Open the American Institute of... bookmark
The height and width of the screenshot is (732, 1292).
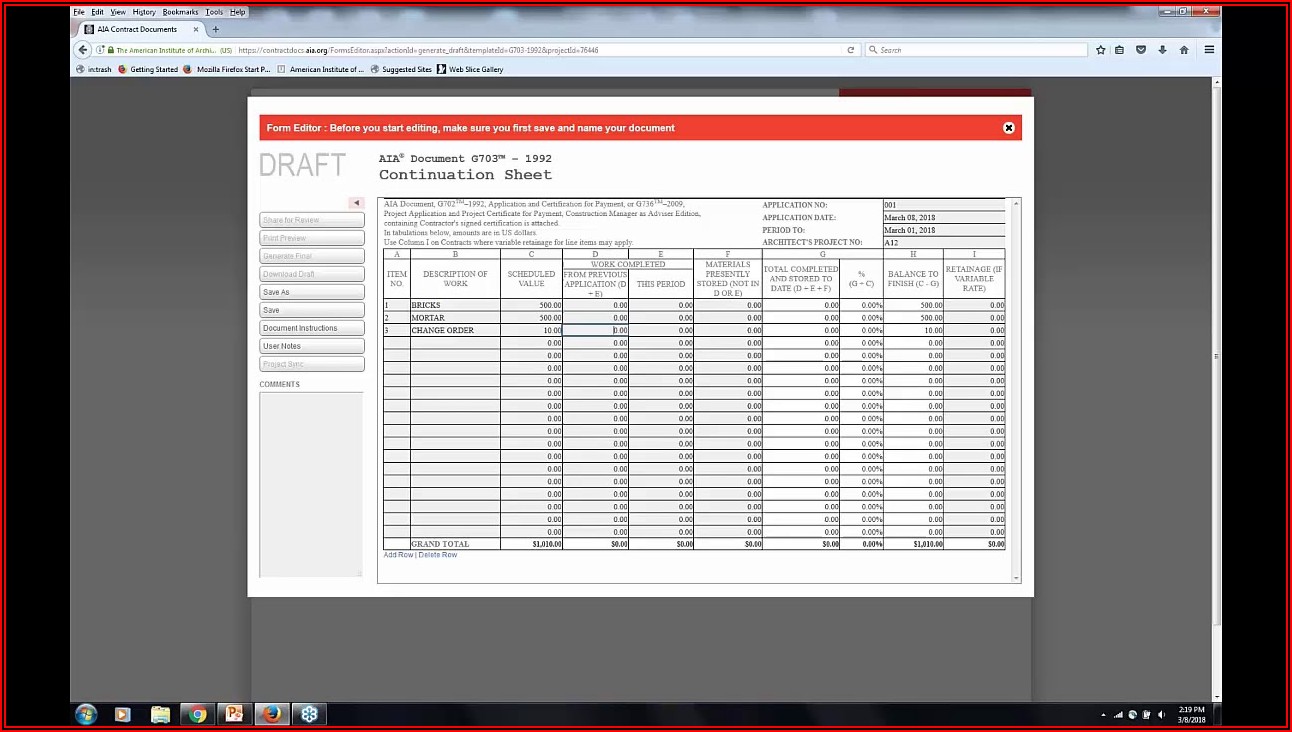320,70
